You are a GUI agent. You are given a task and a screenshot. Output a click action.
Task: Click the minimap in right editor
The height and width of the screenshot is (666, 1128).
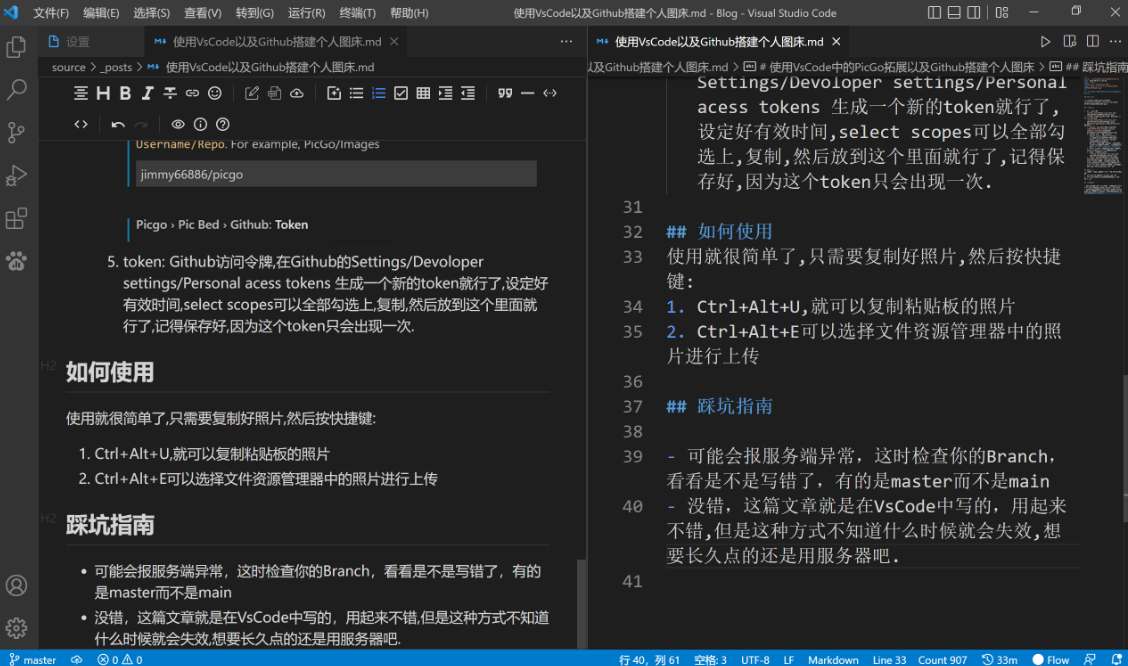pyautogui.click(x=1103, y=137)
